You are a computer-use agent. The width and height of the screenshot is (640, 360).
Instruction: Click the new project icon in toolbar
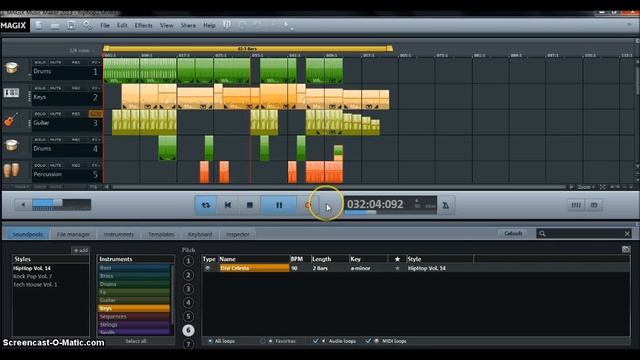click(x=38, y=25)
